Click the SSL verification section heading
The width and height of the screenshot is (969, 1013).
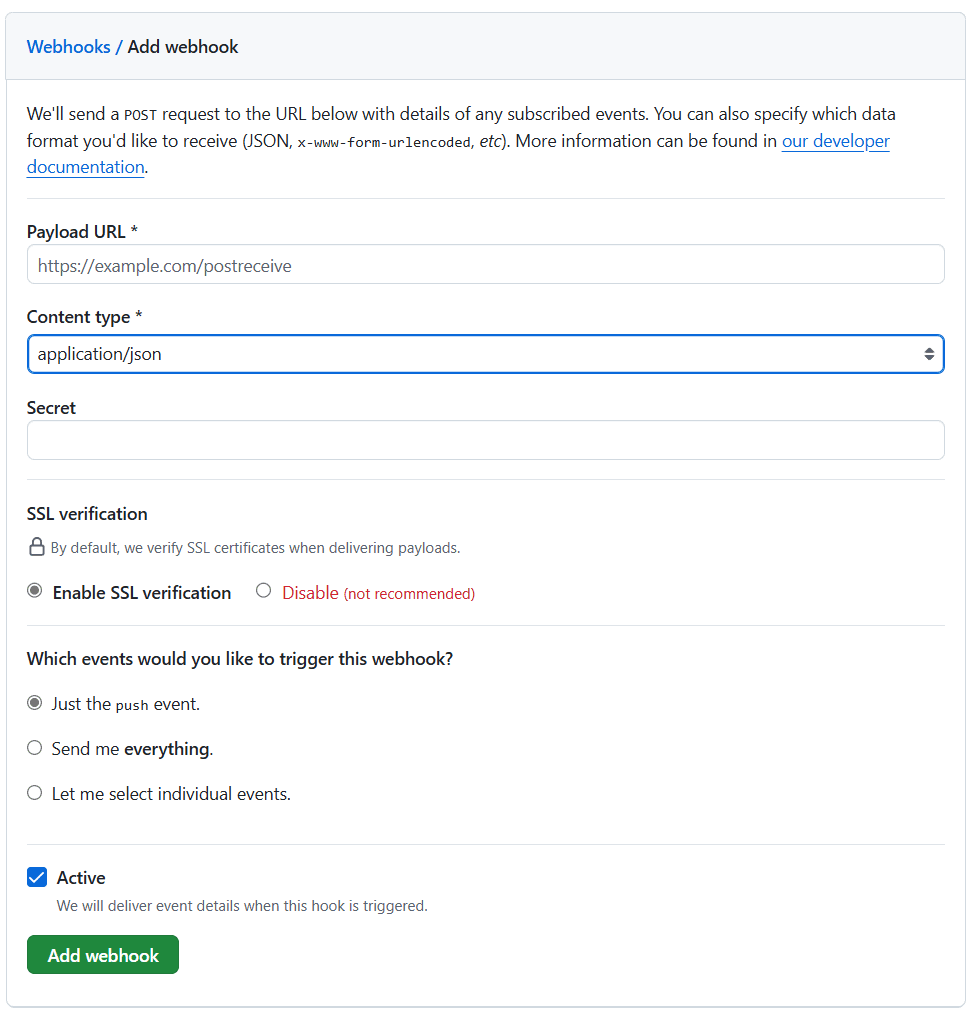click(x=87, y=513)
